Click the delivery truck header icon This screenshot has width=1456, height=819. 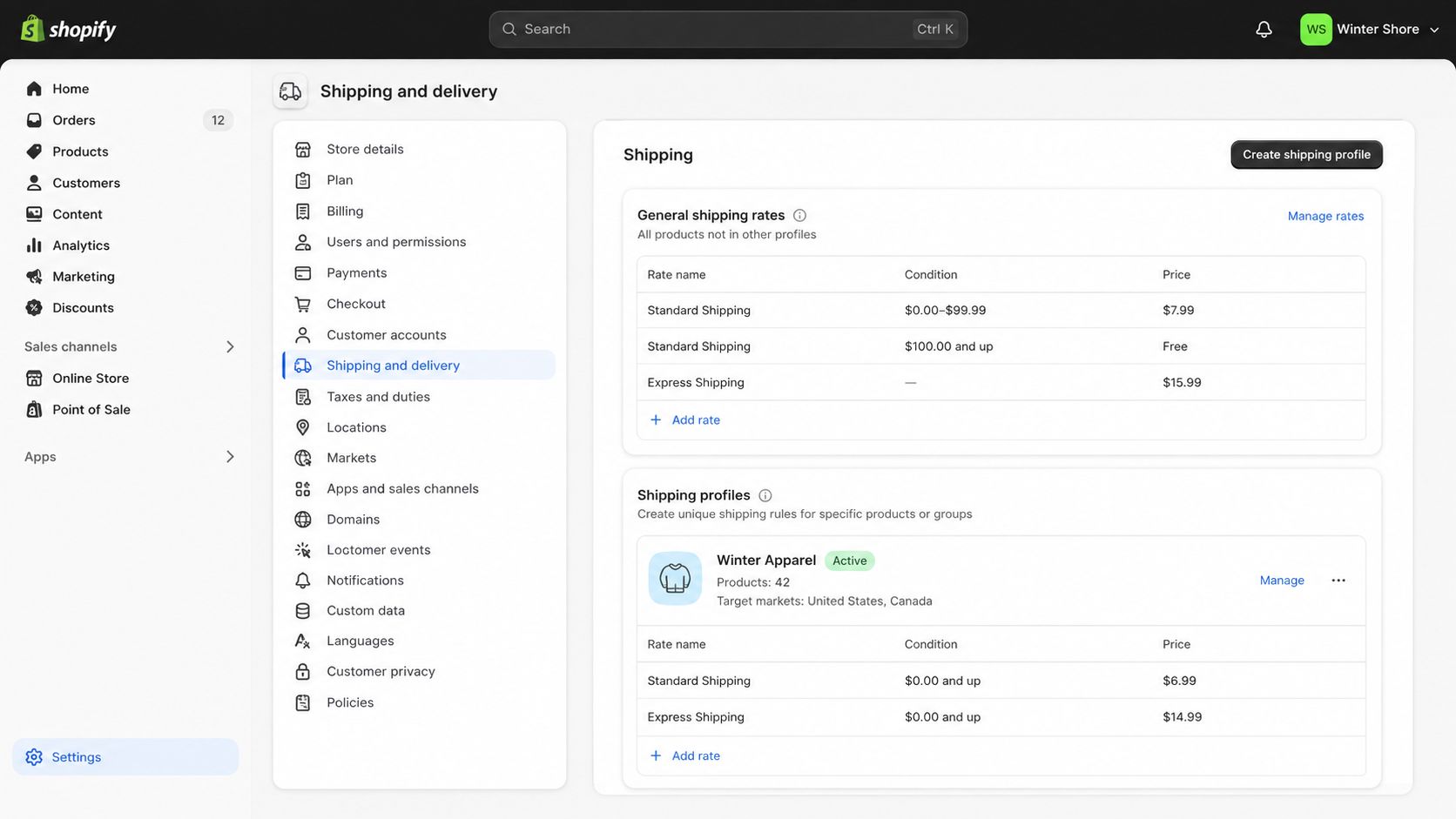290,91
